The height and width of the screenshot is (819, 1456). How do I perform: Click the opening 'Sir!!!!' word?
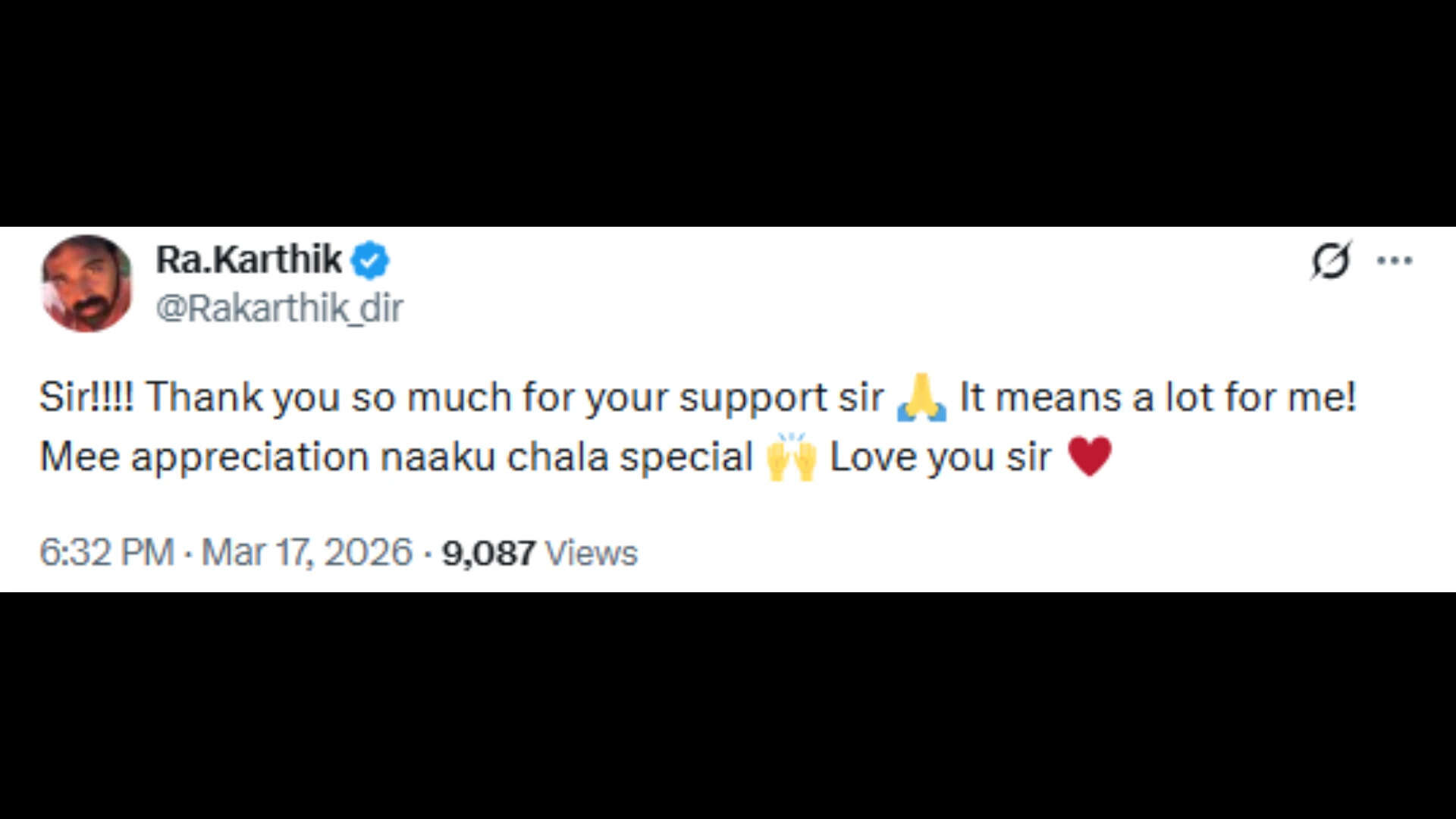pyautogui.click(x=86, y=397)
